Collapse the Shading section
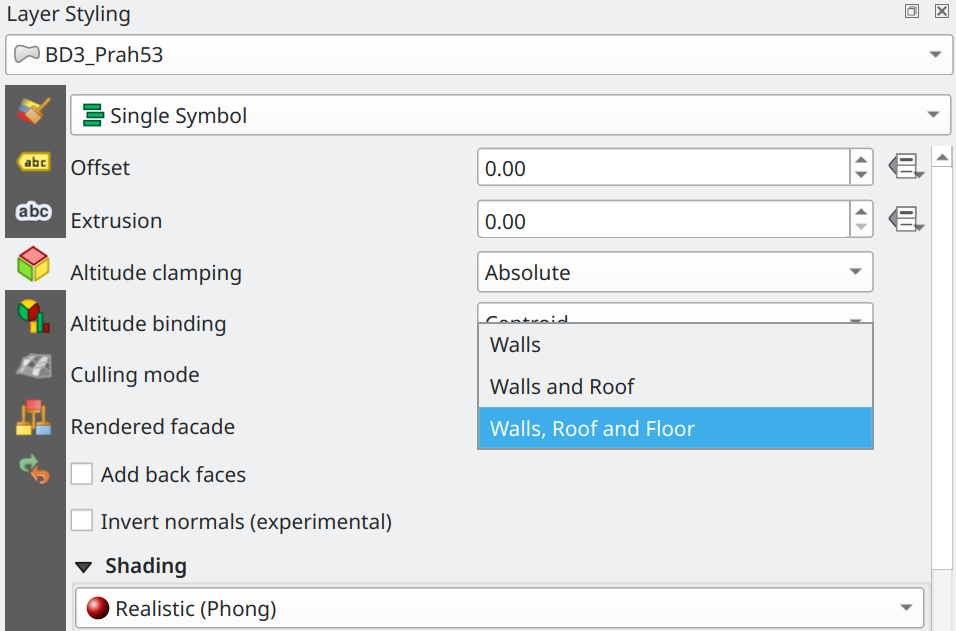The height and width of the screenshot is (631, 956). 84,566
